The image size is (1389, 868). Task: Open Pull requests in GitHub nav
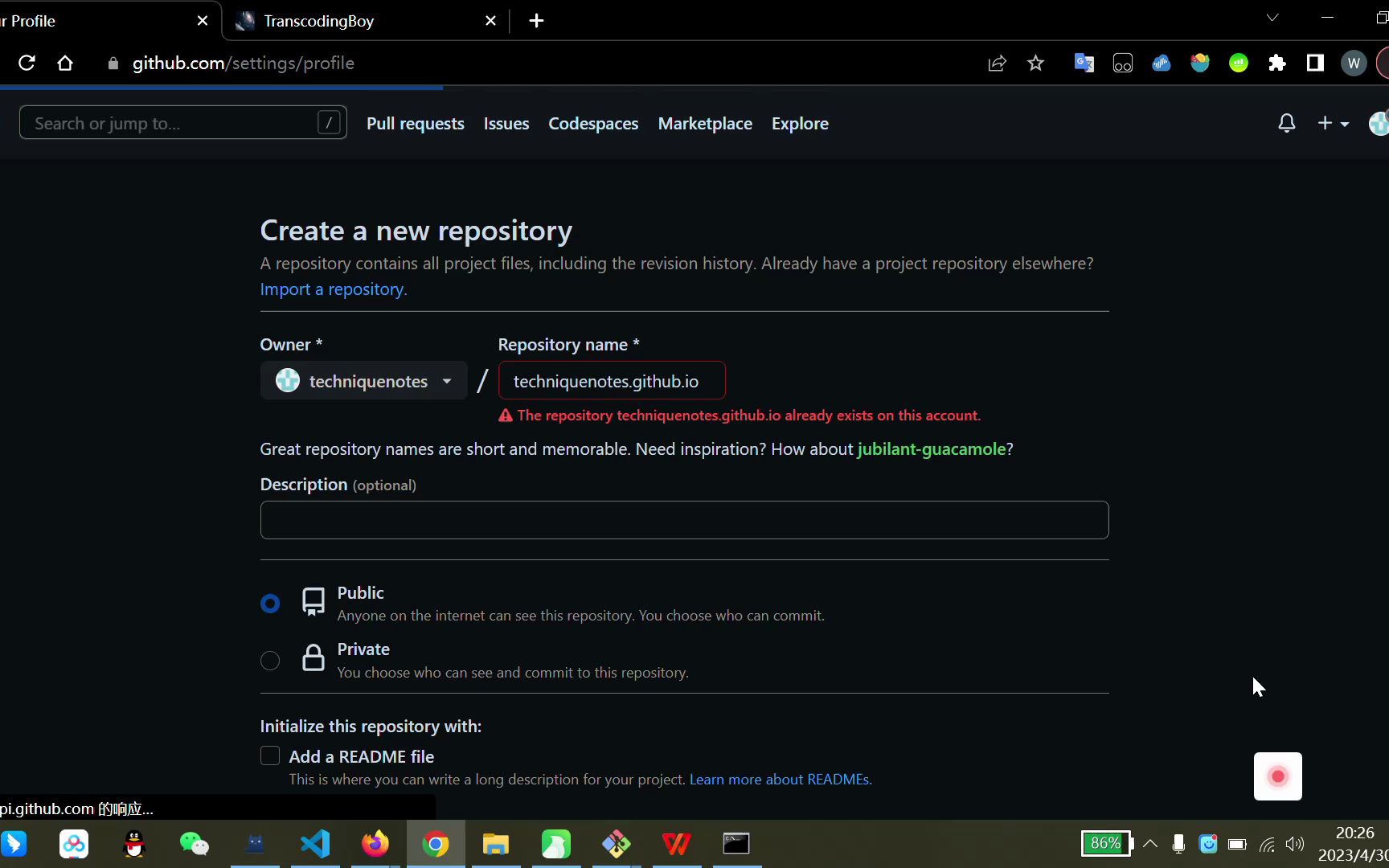tap(416, 123)
